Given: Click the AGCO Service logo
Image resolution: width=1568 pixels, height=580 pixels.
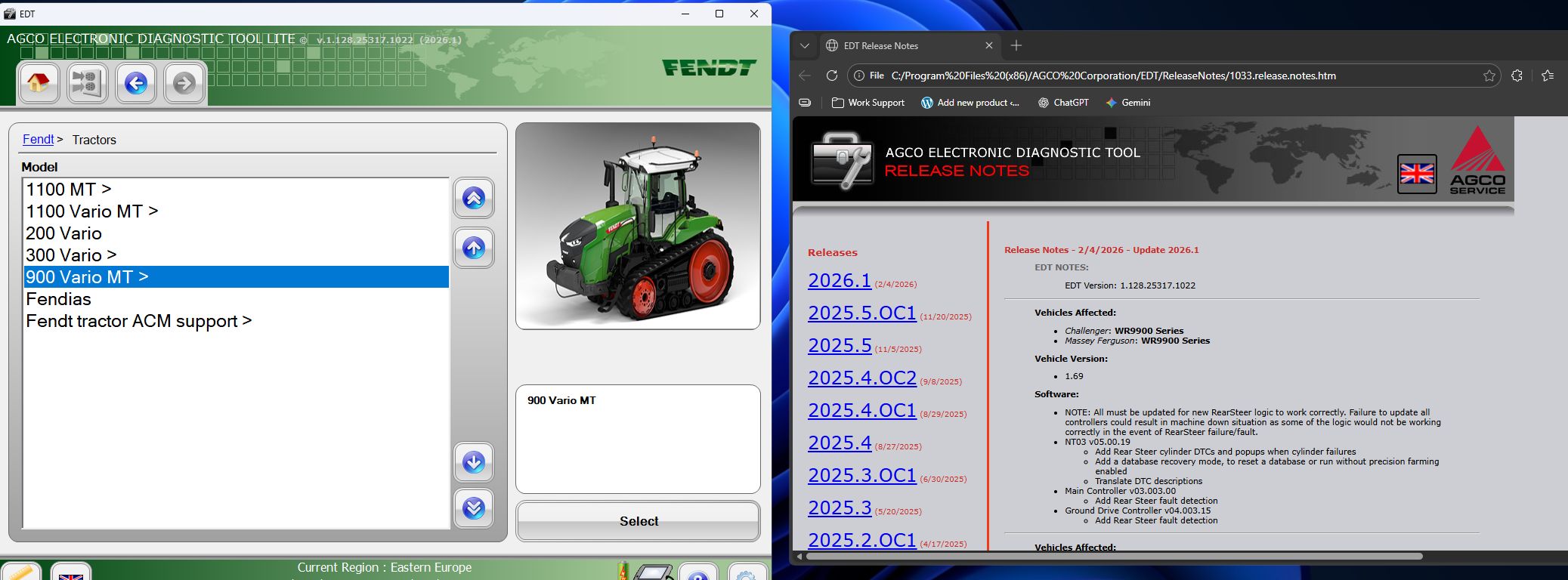Looking at the screenshot, I should coord(1477,160).
